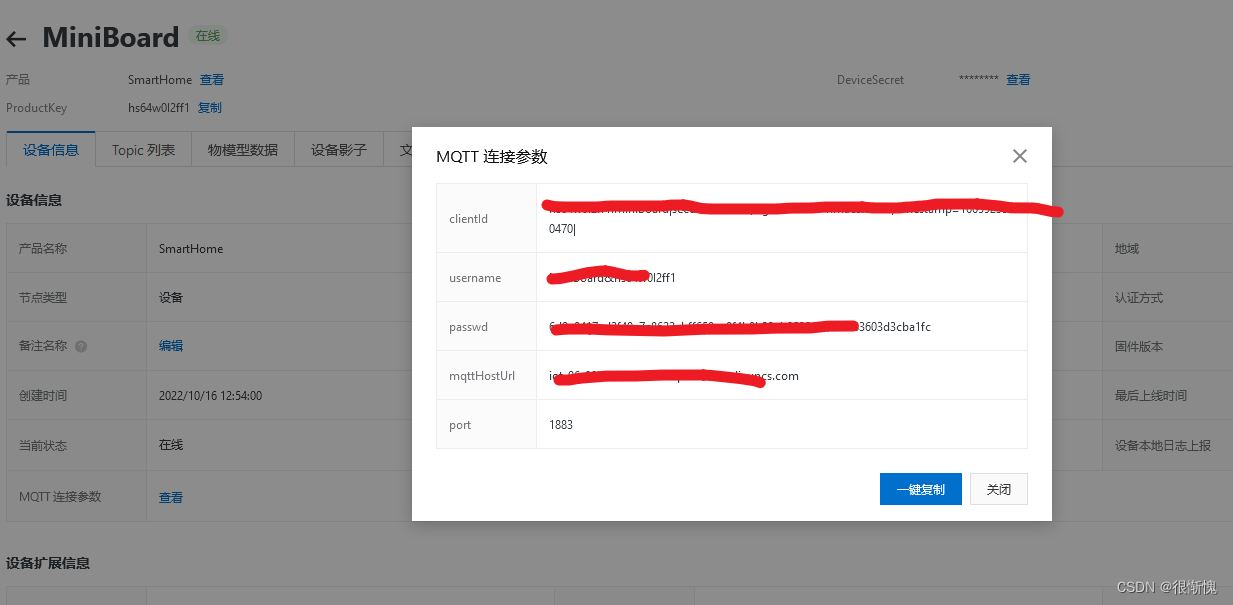
Task: Click the port field showing 1883
Action: tap(780, 424)
